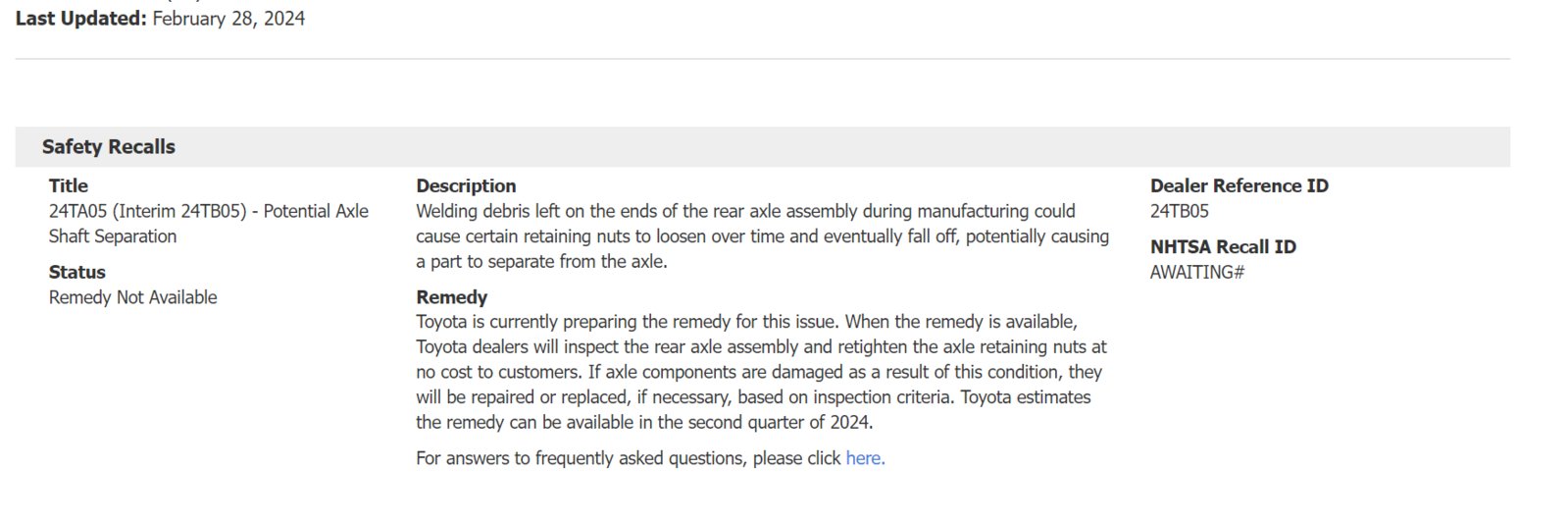This screenshot has height=522, width=1568.
Task: Click the bold Remedy heading
Action: tap(451, 297)
